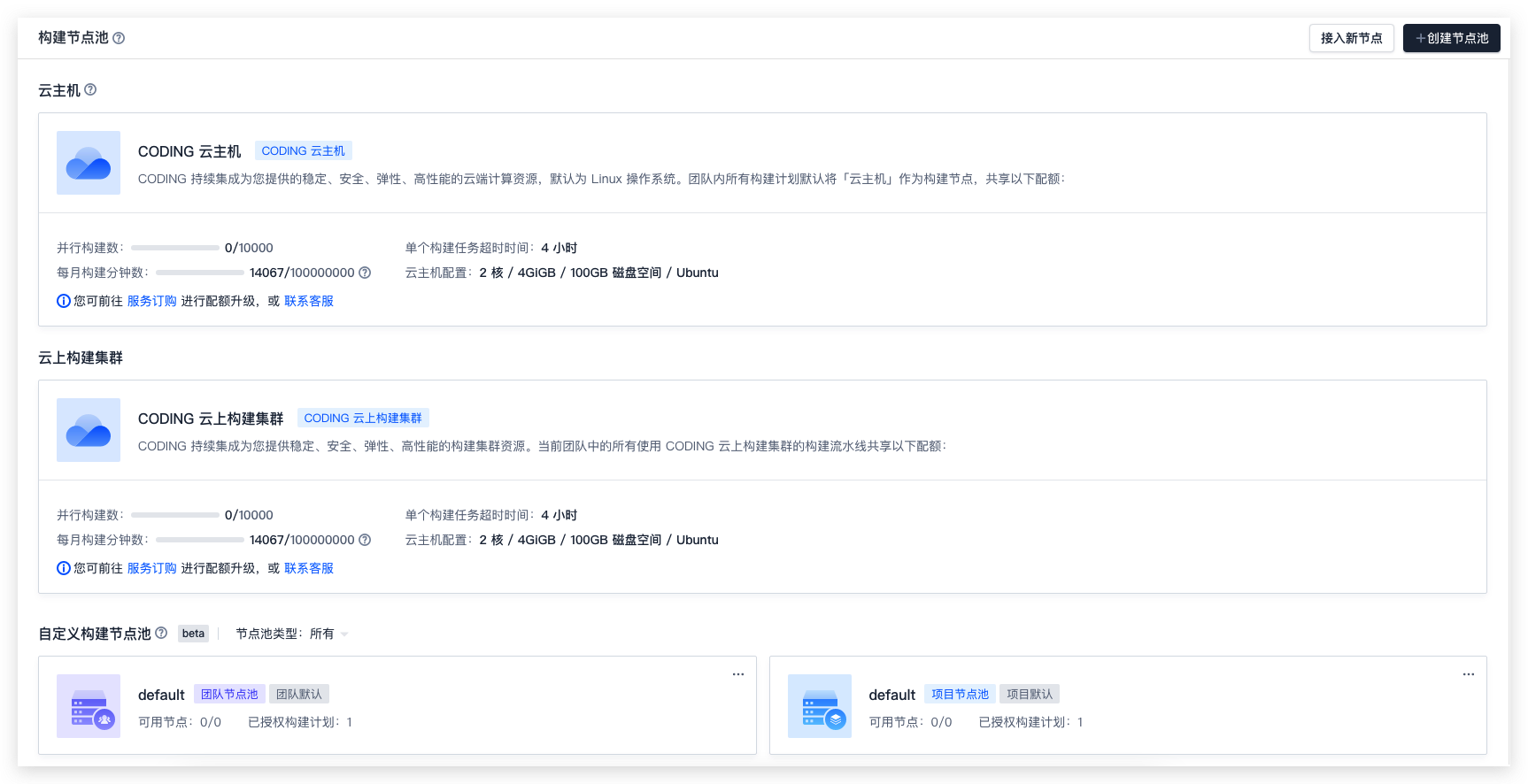Click the 团队节点池 tag

tap(229, 694)
